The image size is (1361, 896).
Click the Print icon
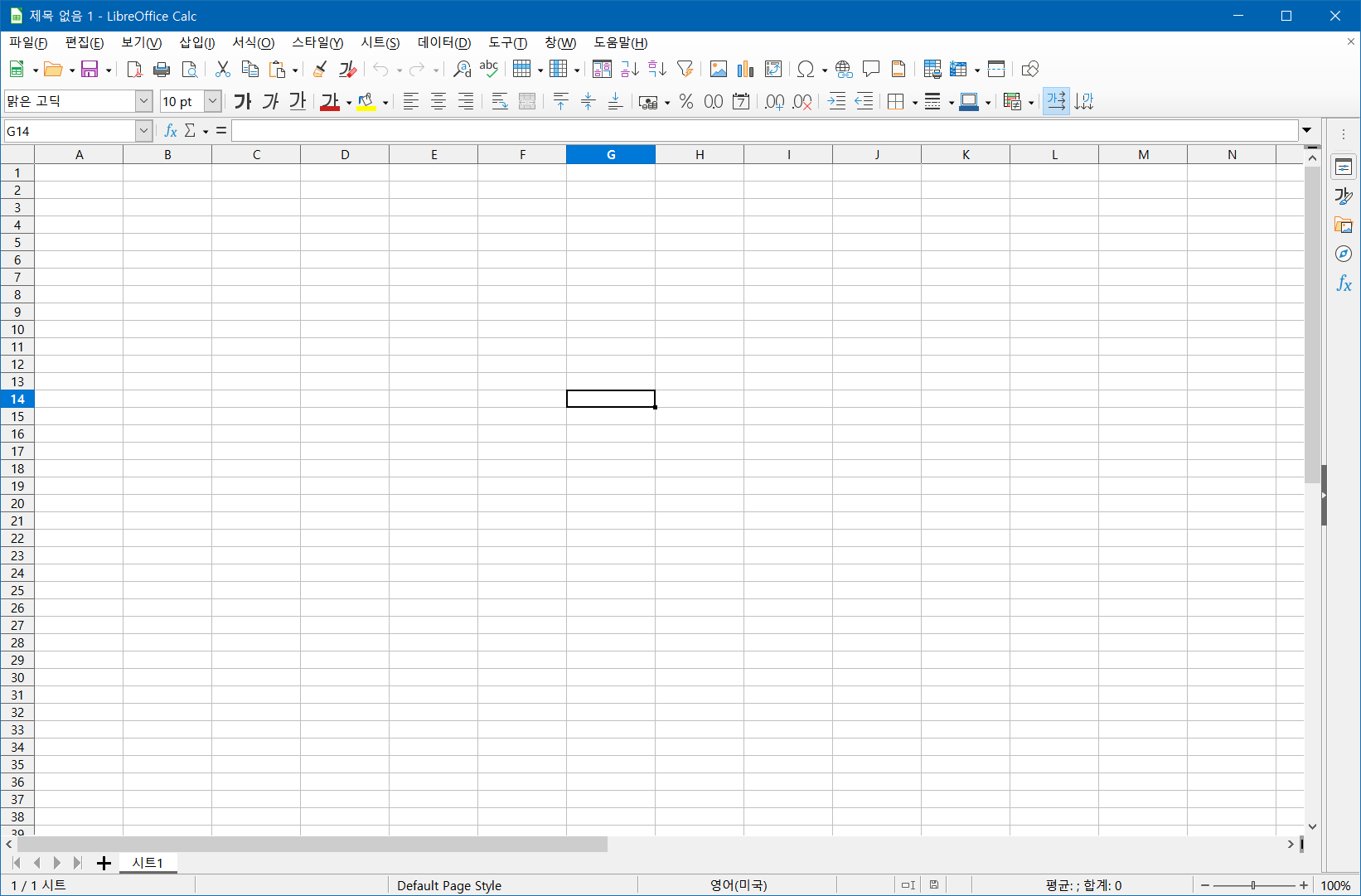162,69
